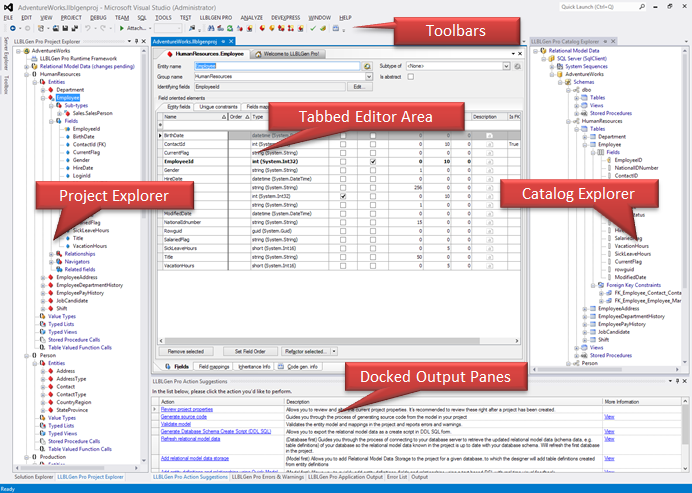This screenshot has width=692, height=493.
Task: Click the Set Field Order button
Action: (250, 351)
